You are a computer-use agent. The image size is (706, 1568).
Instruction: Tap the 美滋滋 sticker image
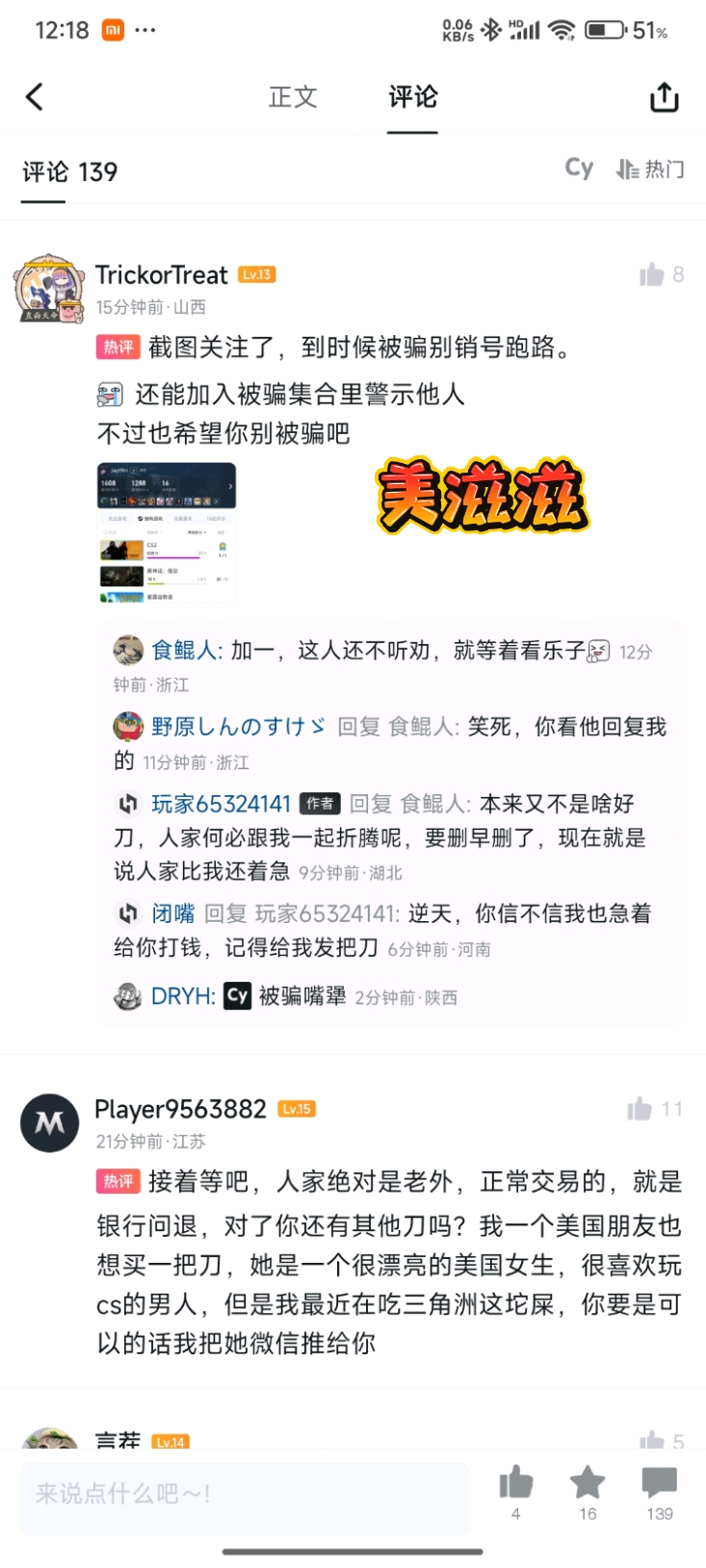point(482,497)
